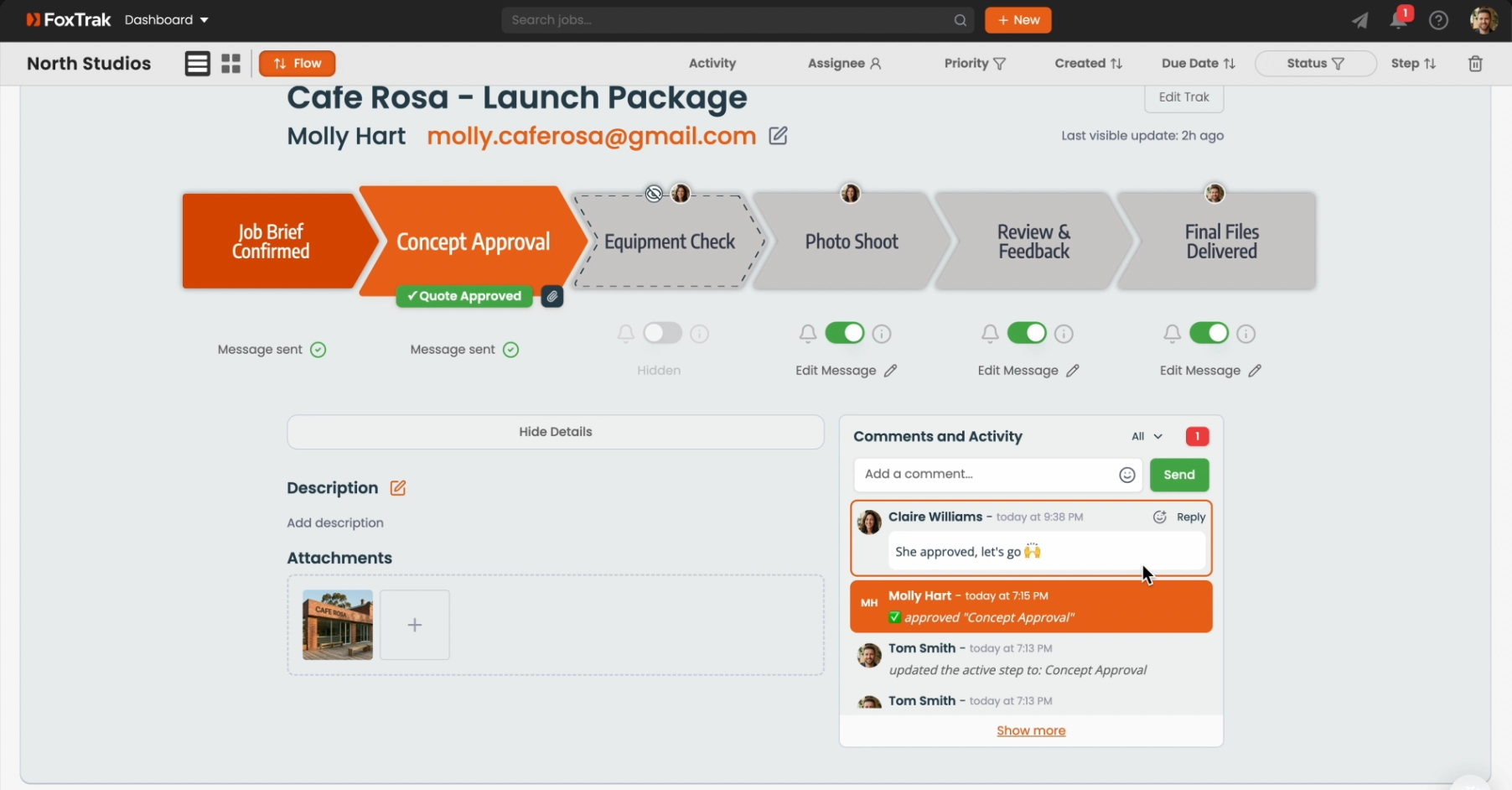Select the Concept Approval step
Image resolution: width=1512 pixels, height=790 pixels.
tap(474, 242)
